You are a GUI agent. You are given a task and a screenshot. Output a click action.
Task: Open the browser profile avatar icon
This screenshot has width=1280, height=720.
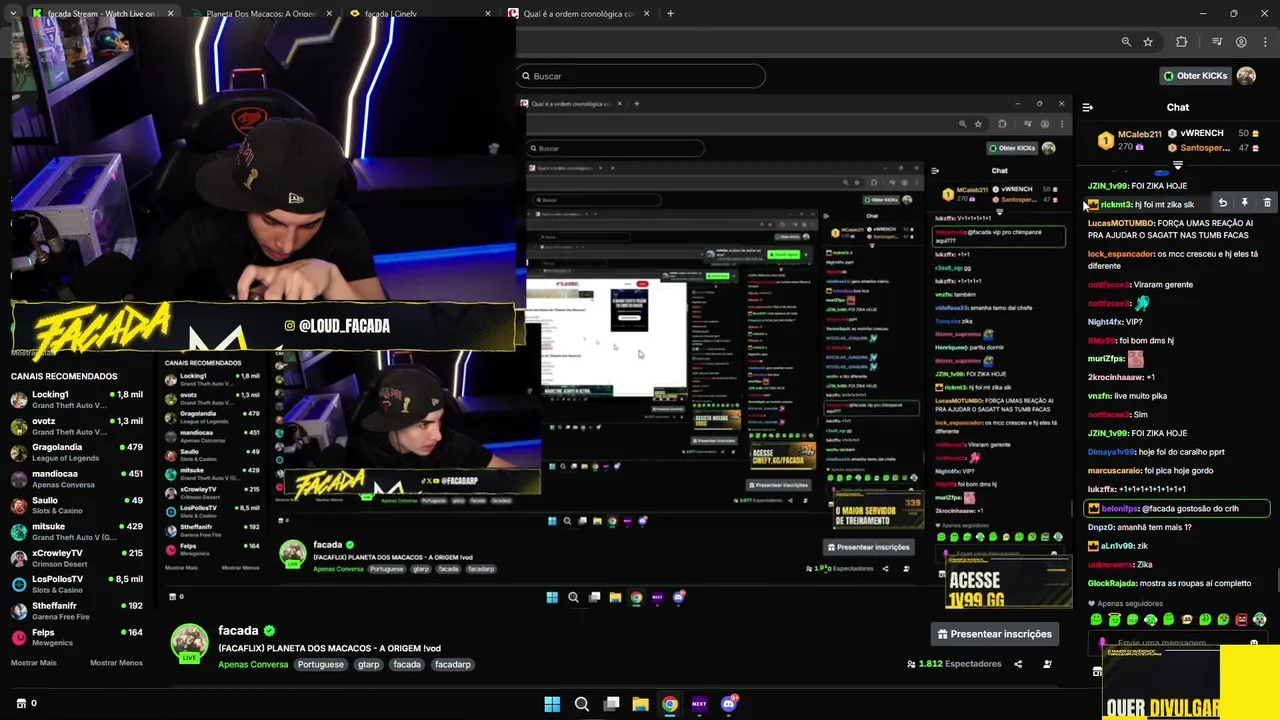(x=1241, y=42)
